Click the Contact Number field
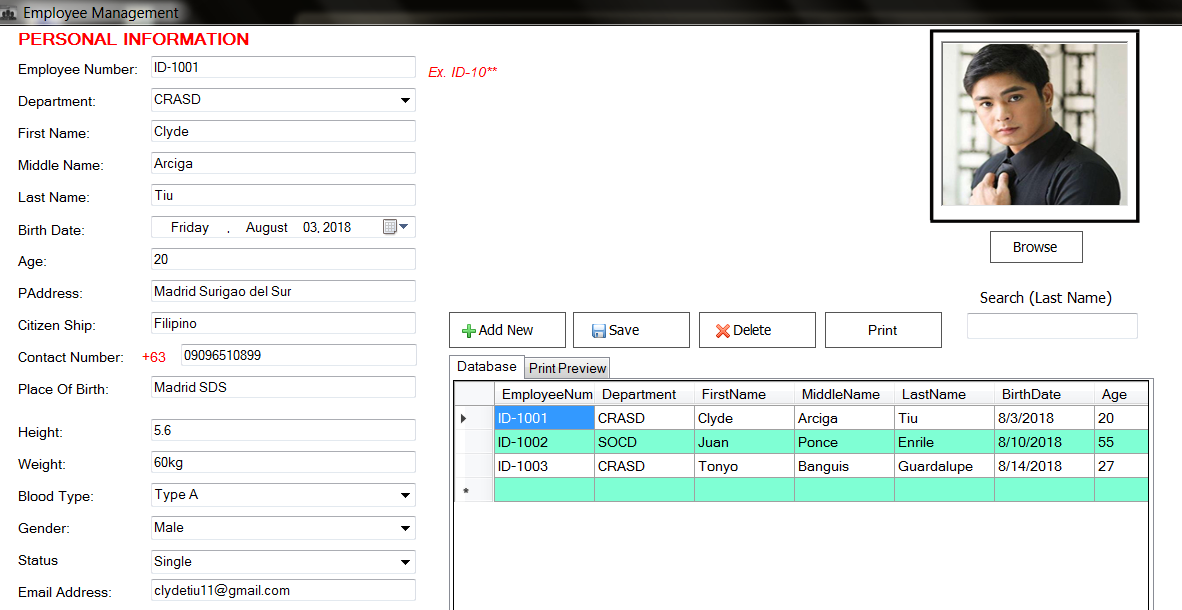This screenshot has width=1182, height=610. pyautogui.click(x=297, y=355)
